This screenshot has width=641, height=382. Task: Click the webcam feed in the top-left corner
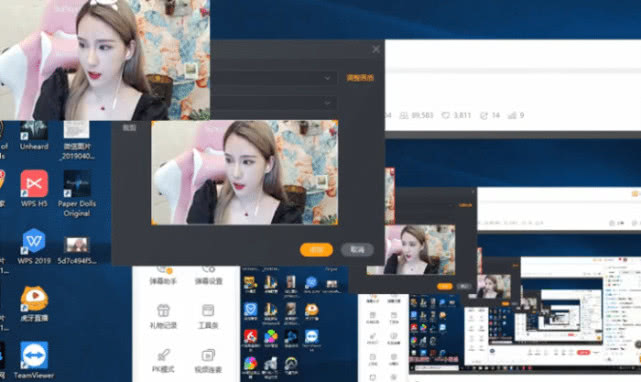[x=105, y=60]
